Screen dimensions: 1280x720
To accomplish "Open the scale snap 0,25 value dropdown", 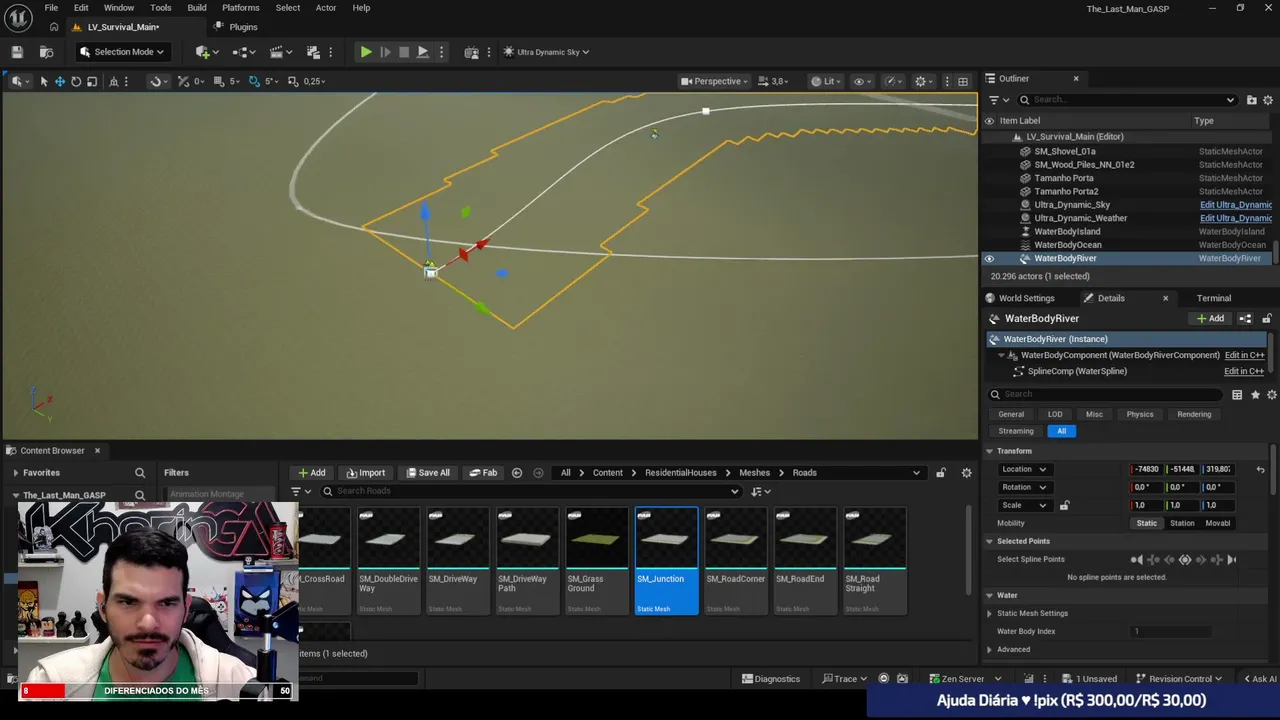I will [x=314, y=81].
